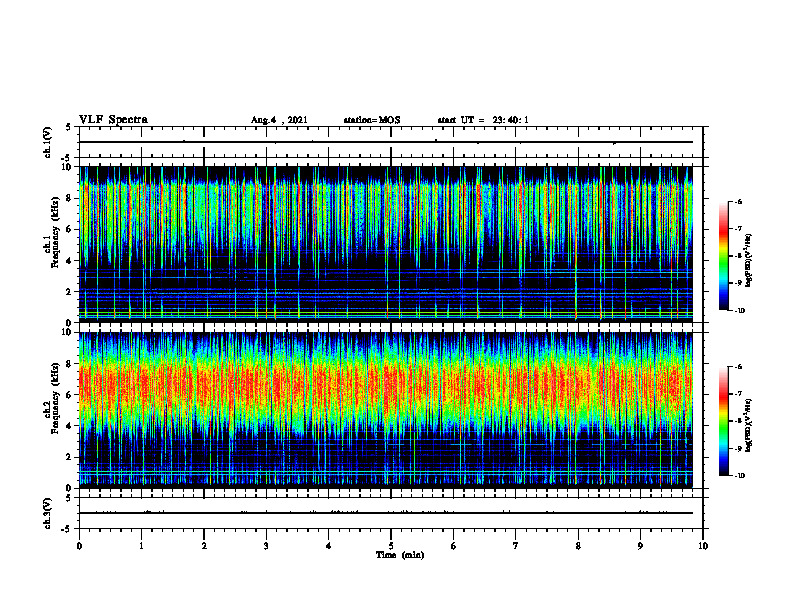Click the ch.1 voltage waveform strip
The height and width of the screenshot is (612, 792).
(391, 142)
